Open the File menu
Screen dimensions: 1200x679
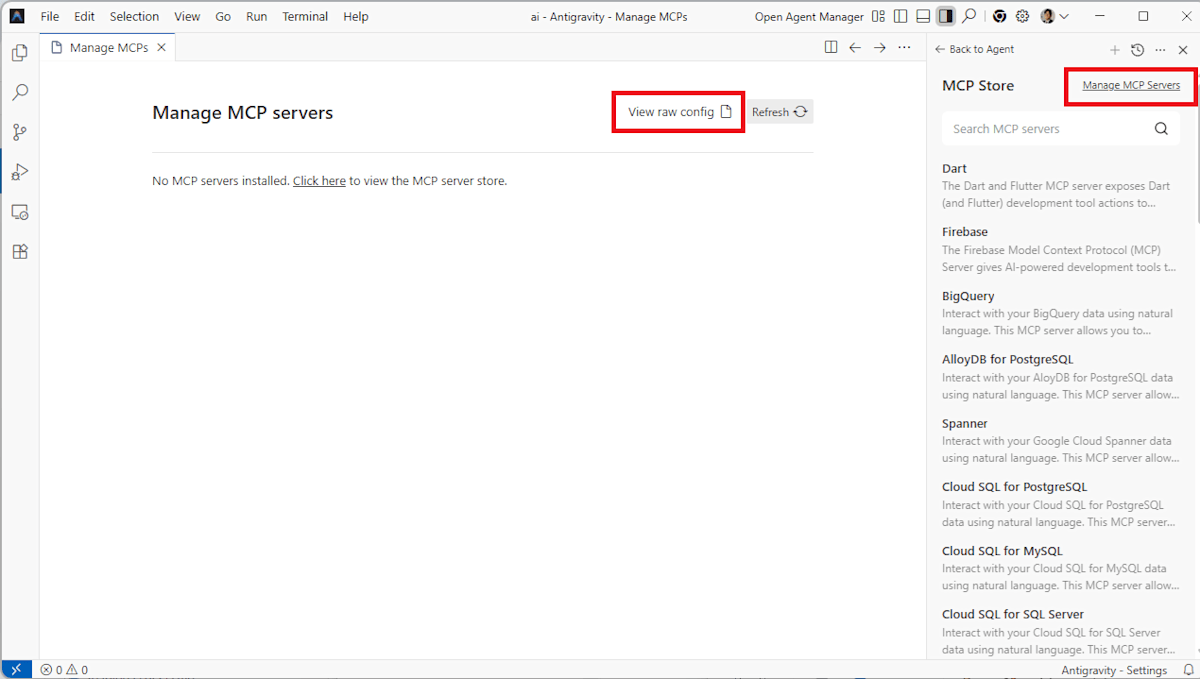click(50, 16)
